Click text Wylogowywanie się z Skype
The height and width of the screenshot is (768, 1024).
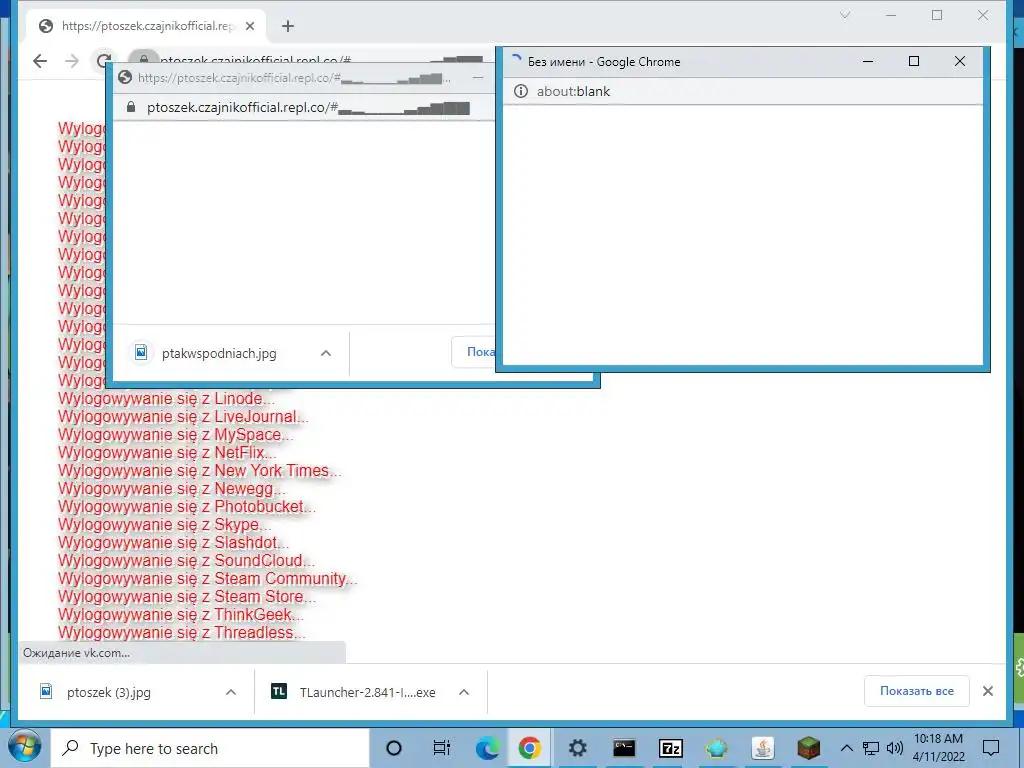[165, 524]
